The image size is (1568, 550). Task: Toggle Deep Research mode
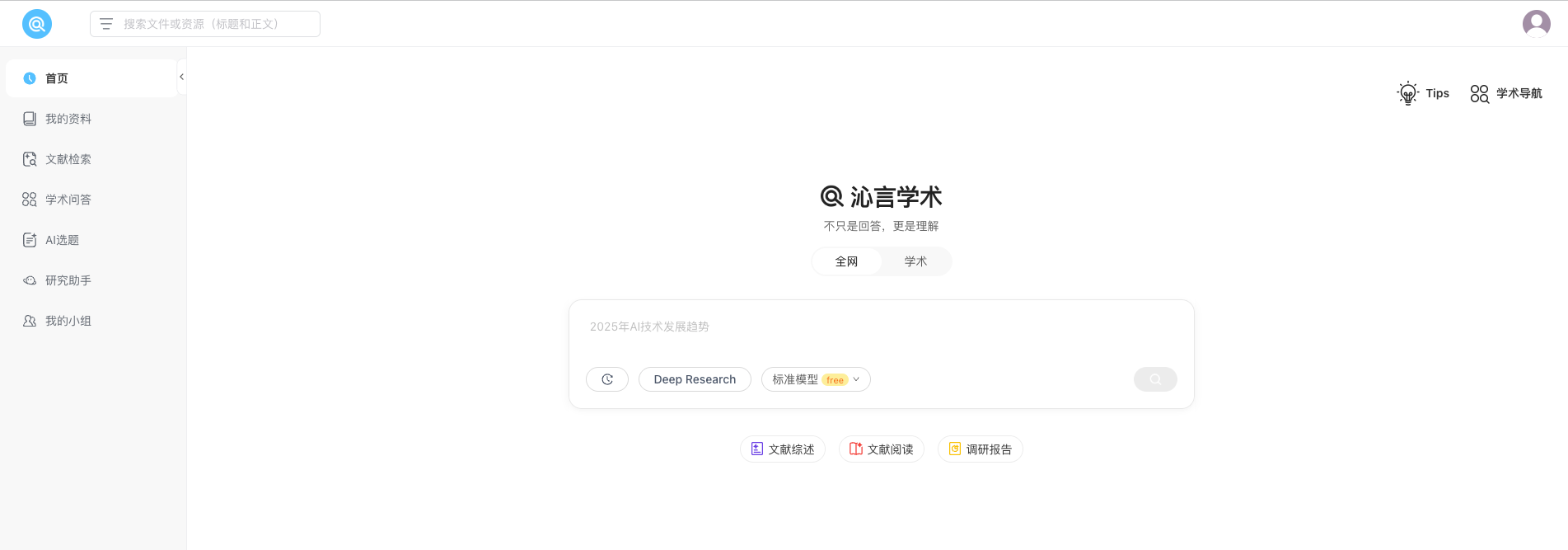click(695, 379)
